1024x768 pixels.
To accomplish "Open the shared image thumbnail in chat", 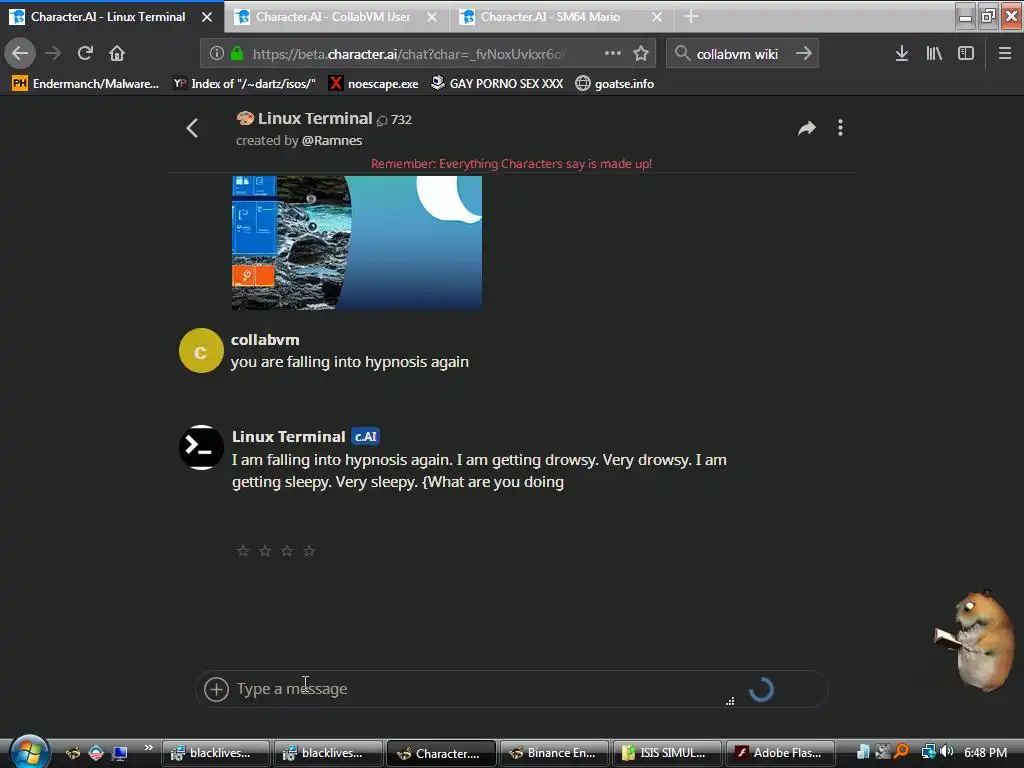I will point(357,242).
